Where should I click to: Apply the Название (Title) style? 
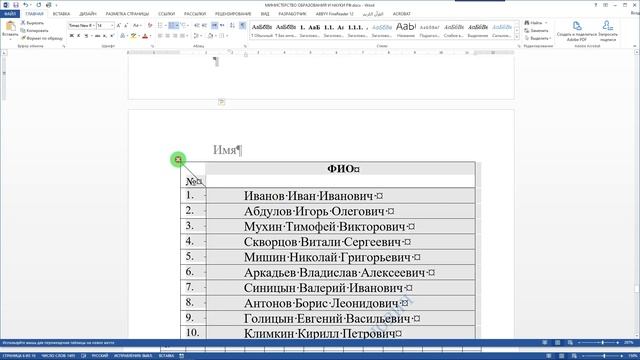click(x=406, y=31)
